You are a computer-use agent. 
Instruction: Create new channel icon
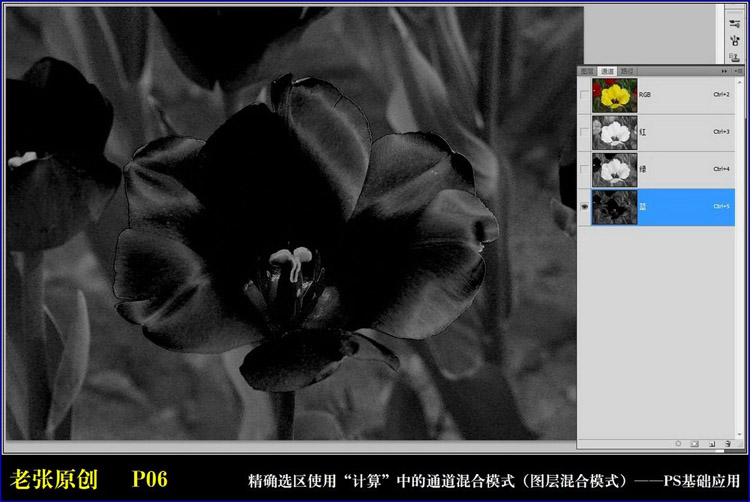[712, 444]
